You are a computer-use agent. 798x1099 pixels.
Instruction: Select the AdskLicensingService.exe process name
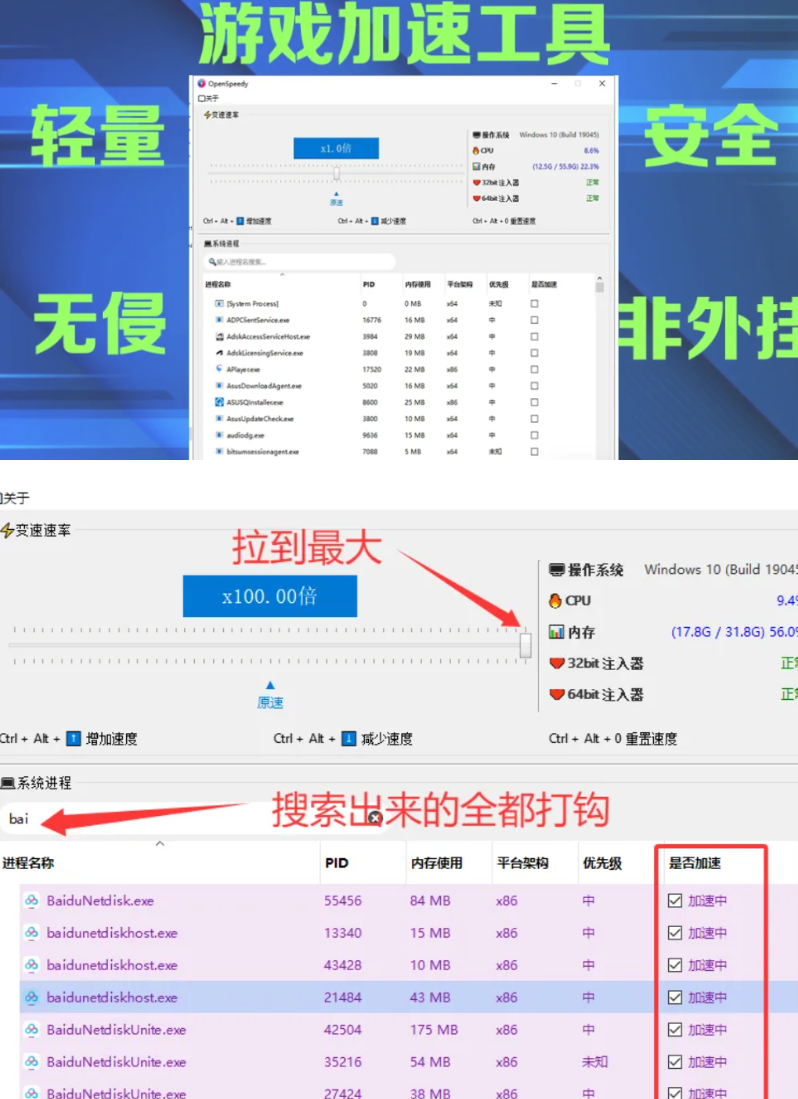pos(265,353)
